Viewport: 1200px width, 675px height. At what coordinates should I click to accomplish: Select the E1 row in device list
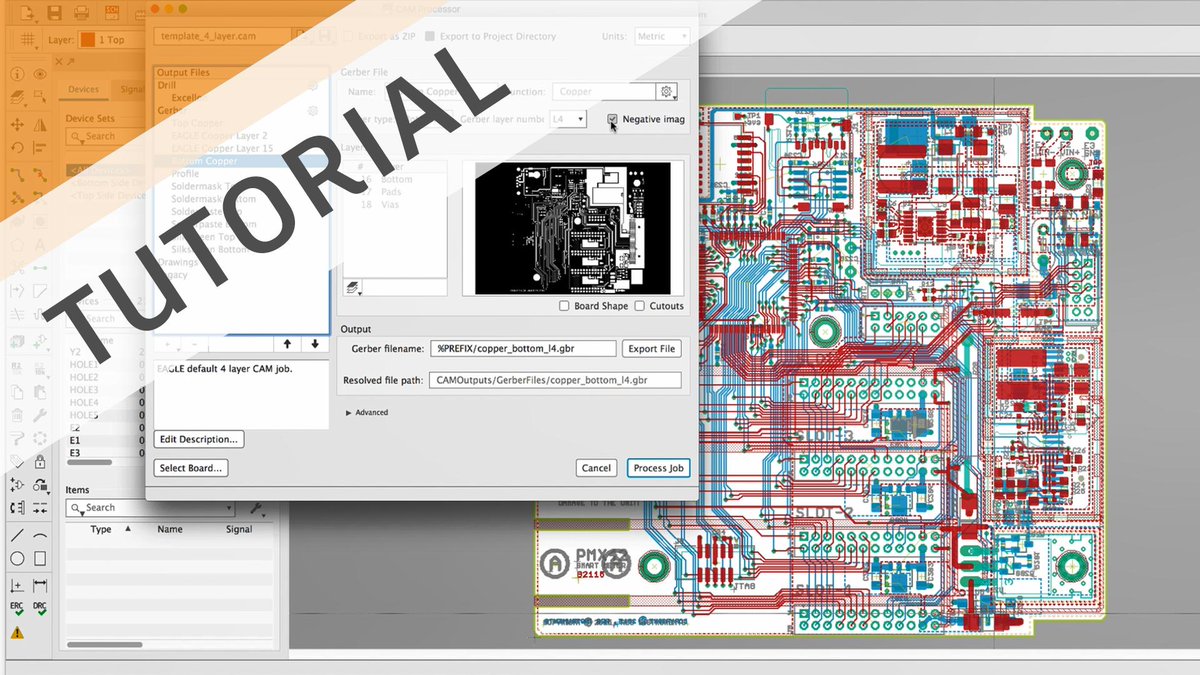tap(75, 439)
